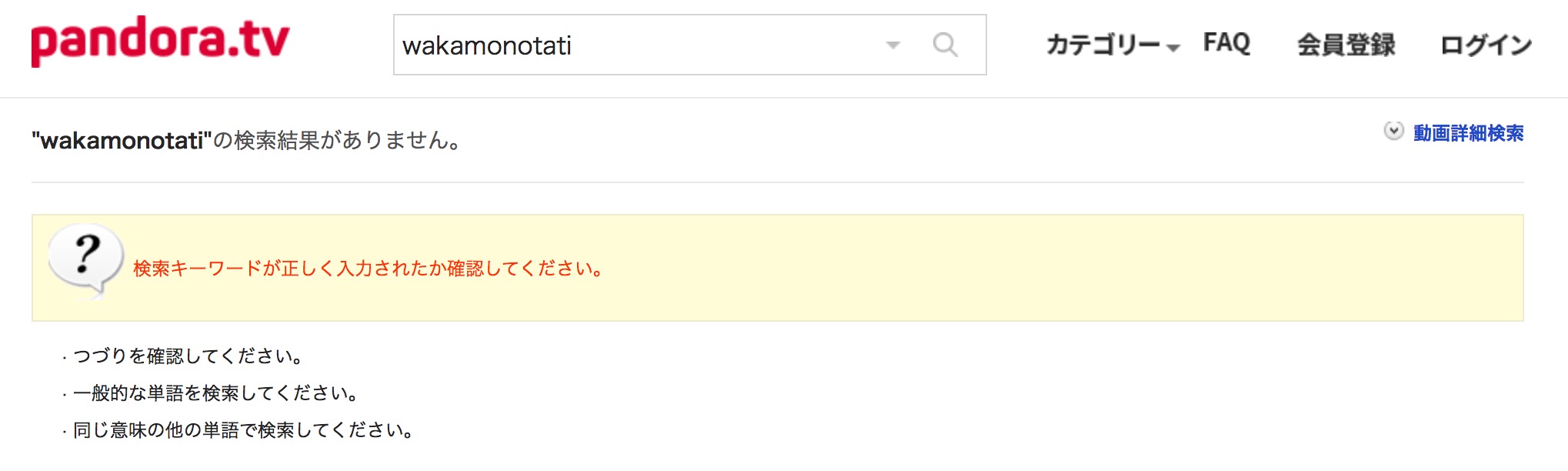This screenshot has height=471, width=1568.
Task: Click the magnifying glass search icon
Action: (945, 45)
